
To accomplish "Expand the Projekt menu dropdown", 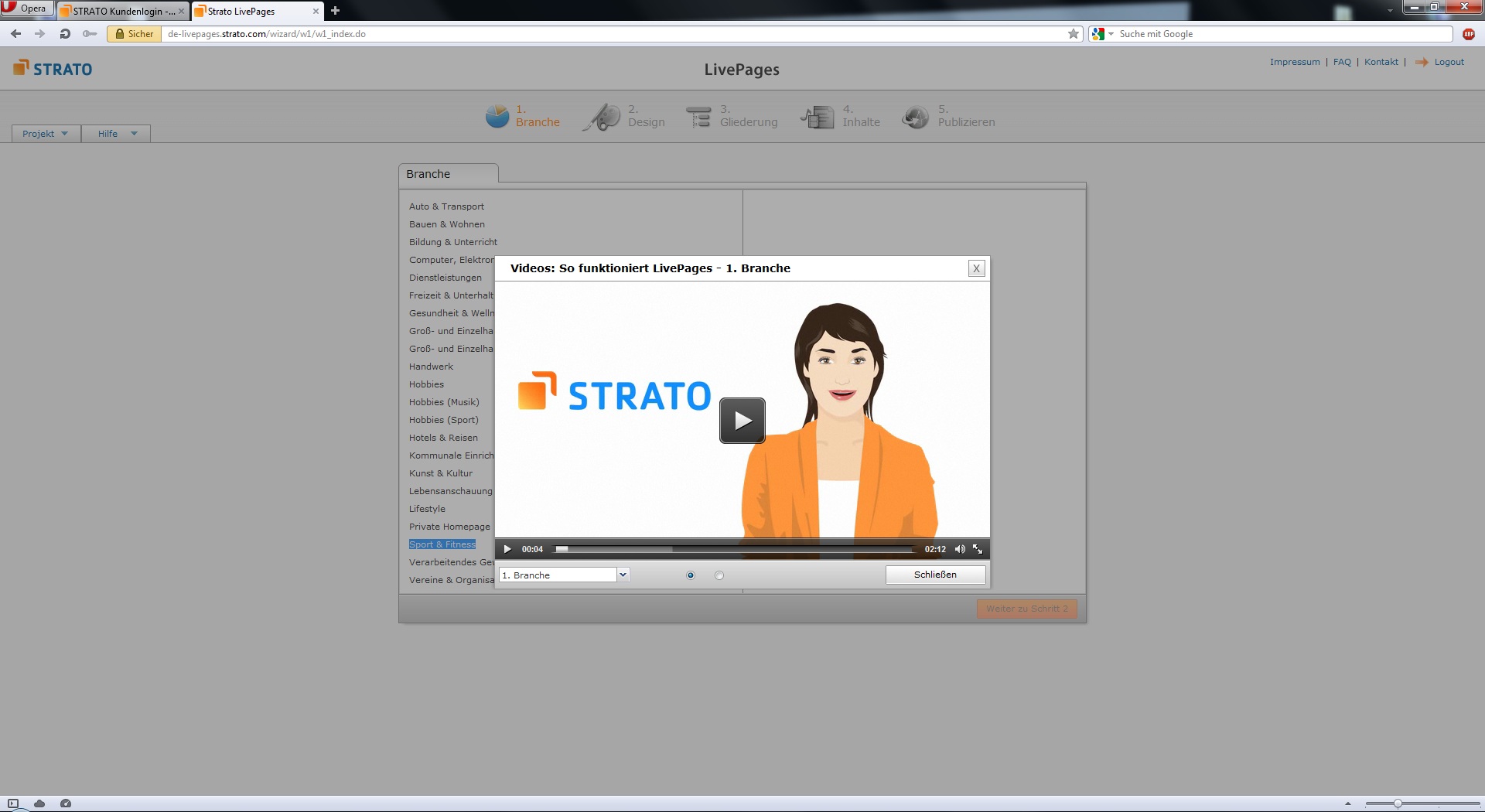I will tap(46, 134).
